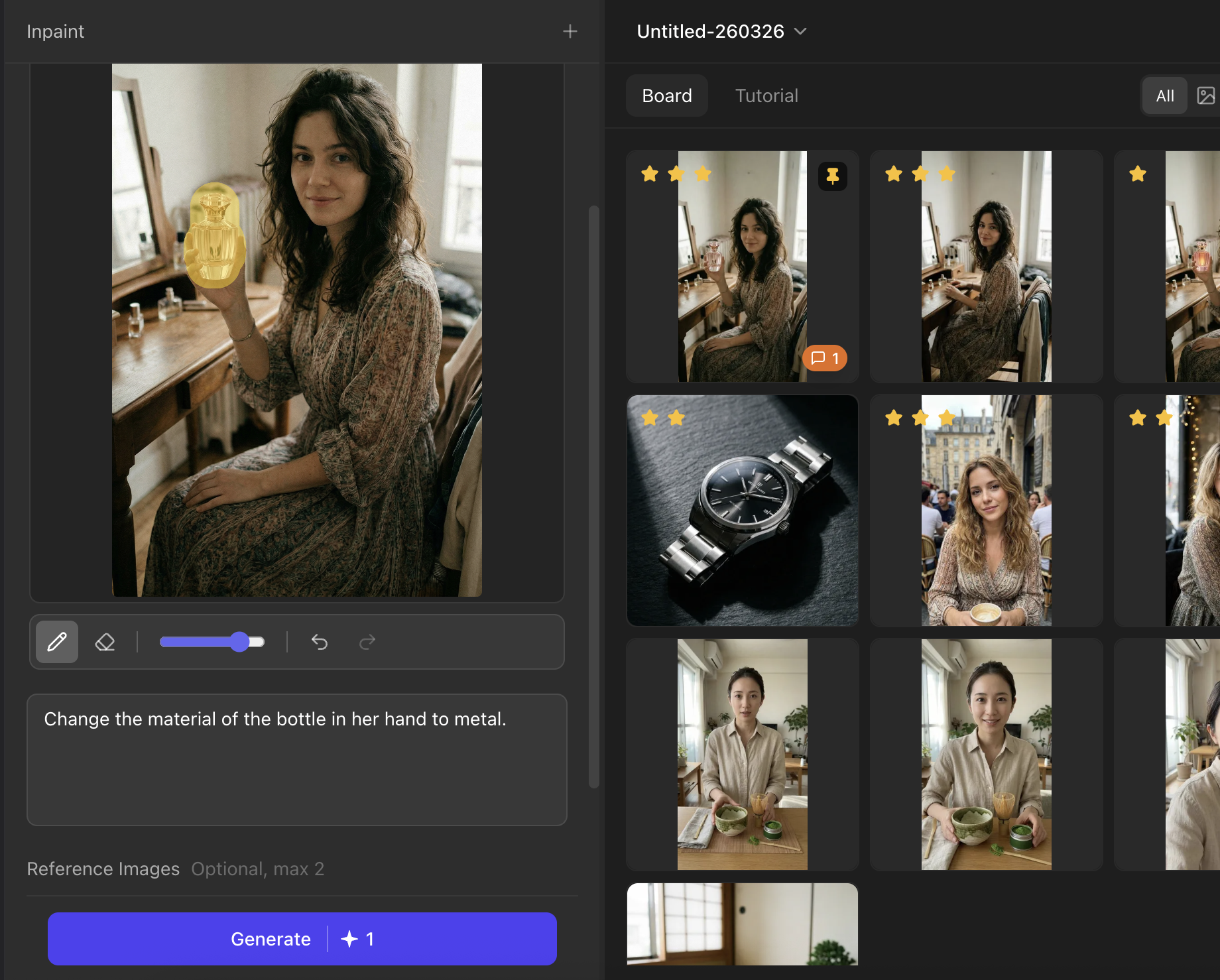
Task: Select the pencil brush tool
Action: coord(57,642)
